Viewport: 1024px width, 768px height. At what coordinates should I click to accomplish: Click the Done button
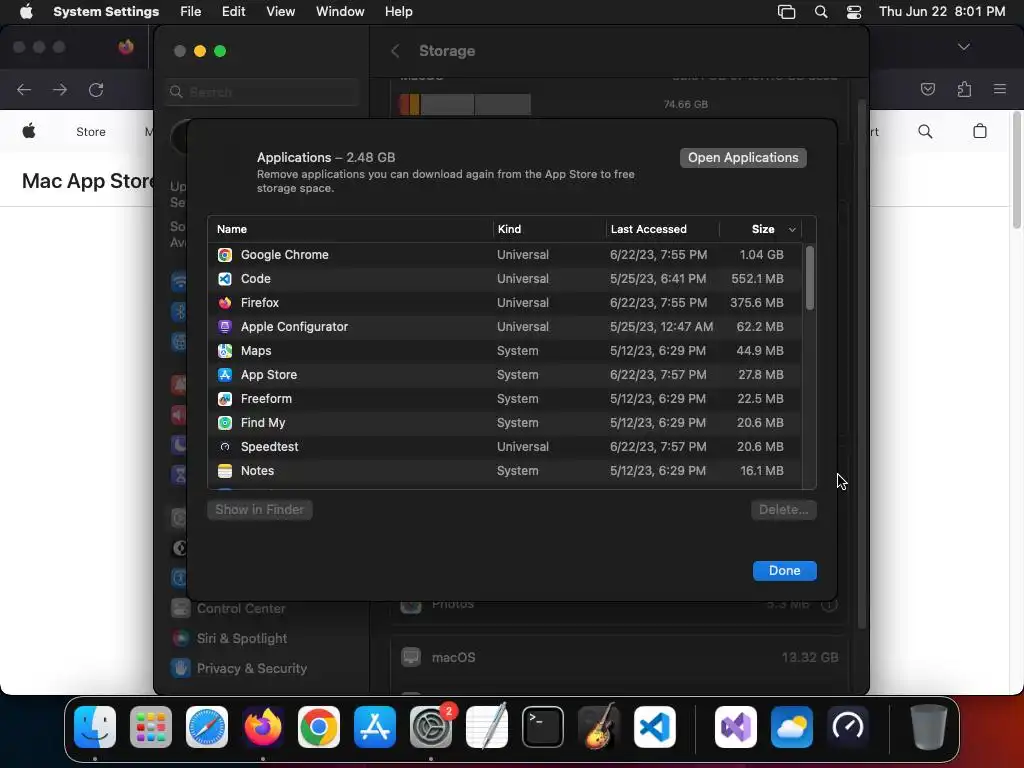784,571
